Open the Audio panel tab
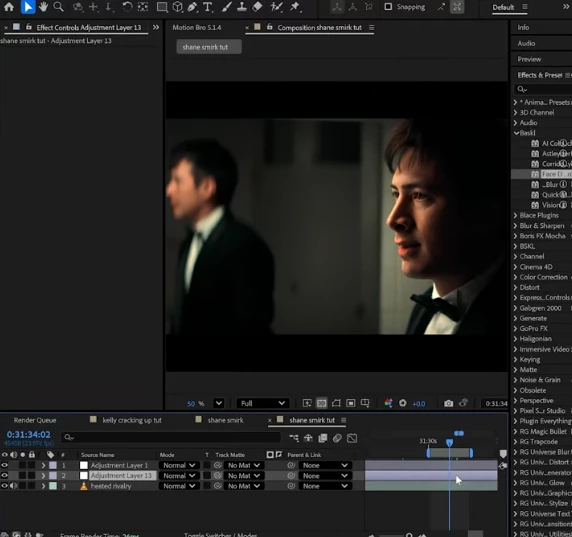 point(526,43)
